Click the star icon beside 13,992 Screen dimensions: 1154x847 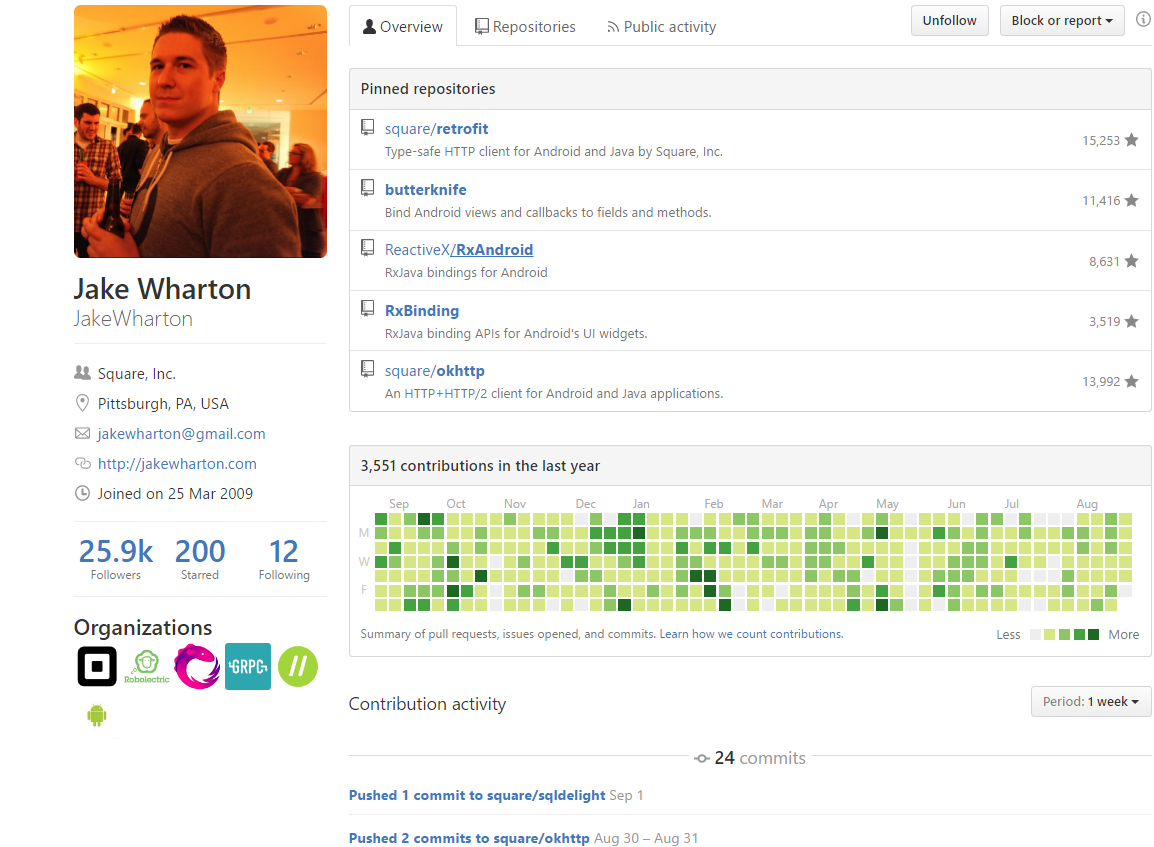(x=1132, y=381)
